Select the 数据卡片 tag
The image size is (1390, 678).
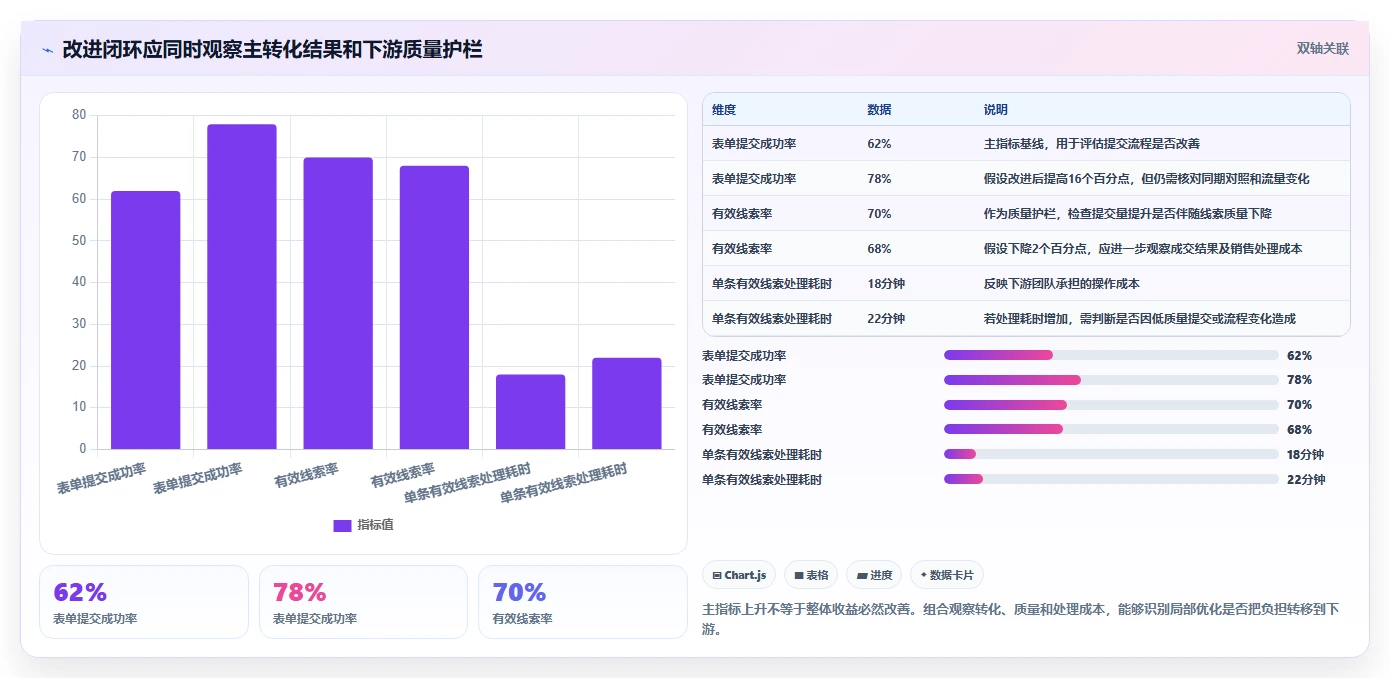coord(947,575)
